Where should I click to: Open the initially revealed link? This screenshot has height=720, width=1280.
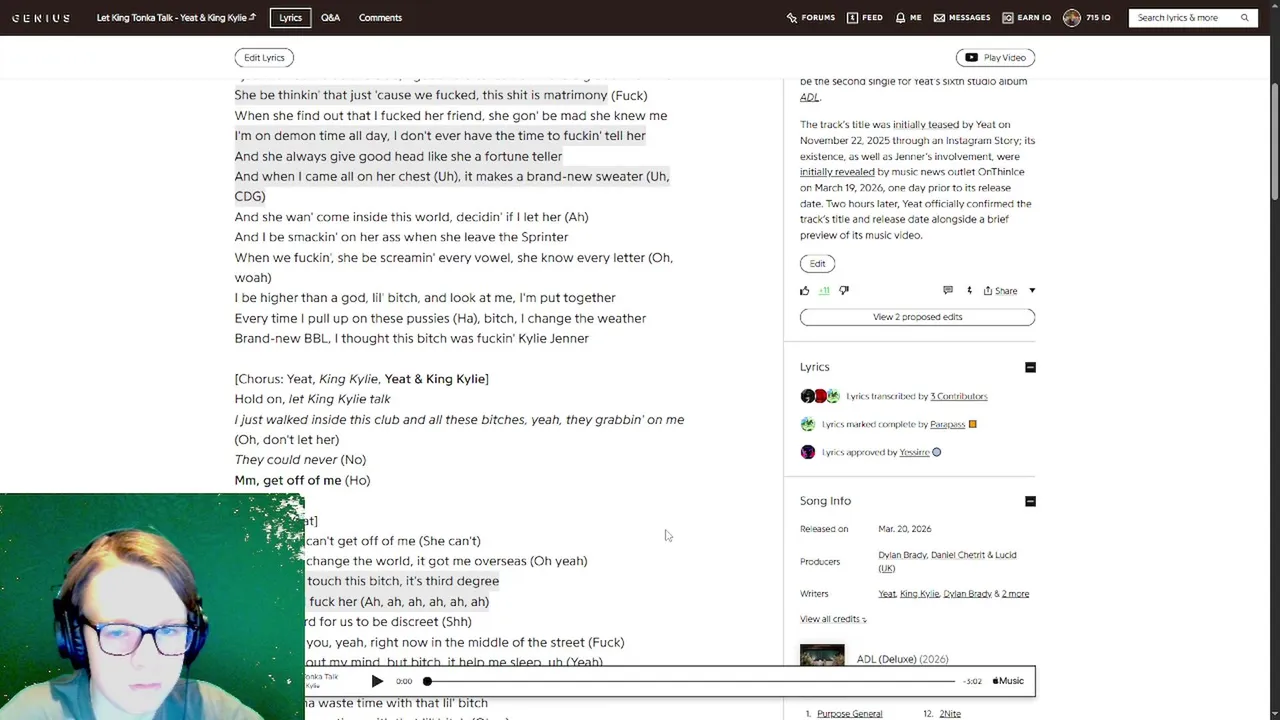pos(837,172)
